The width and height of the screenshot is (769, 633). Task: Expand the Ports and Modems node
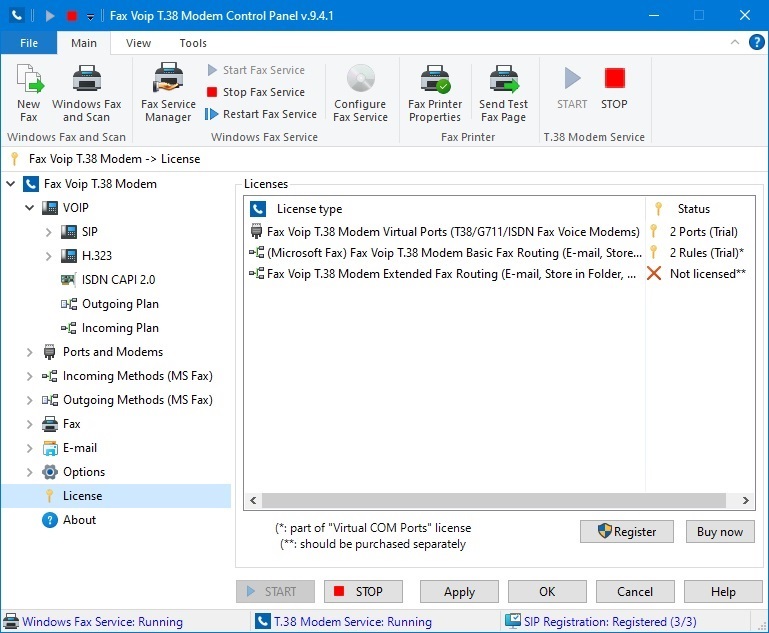point(30,352)
